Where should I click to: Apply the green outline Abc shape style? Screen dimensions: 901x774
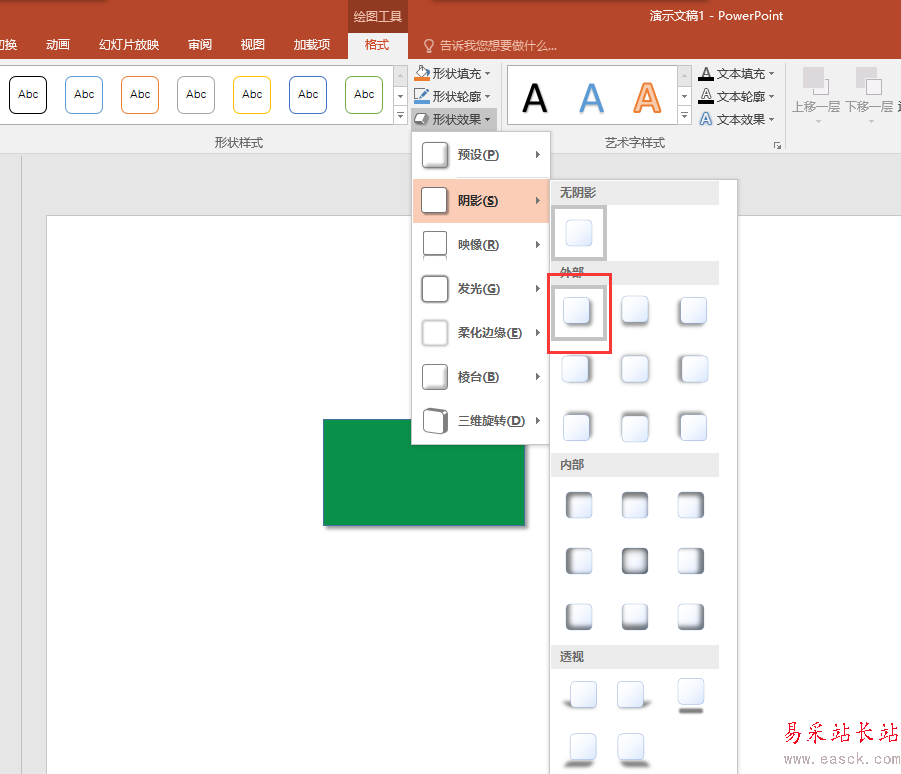point(364,95)
